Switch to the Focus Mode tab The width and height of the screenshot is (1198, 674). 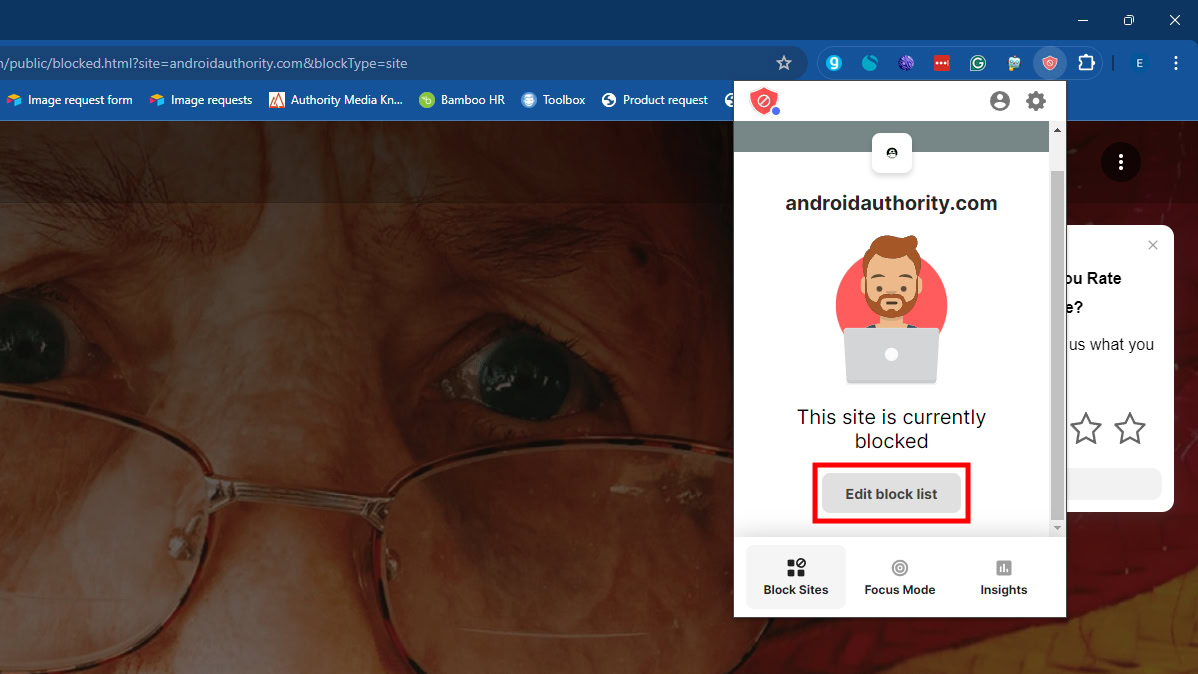click(899, 577)
